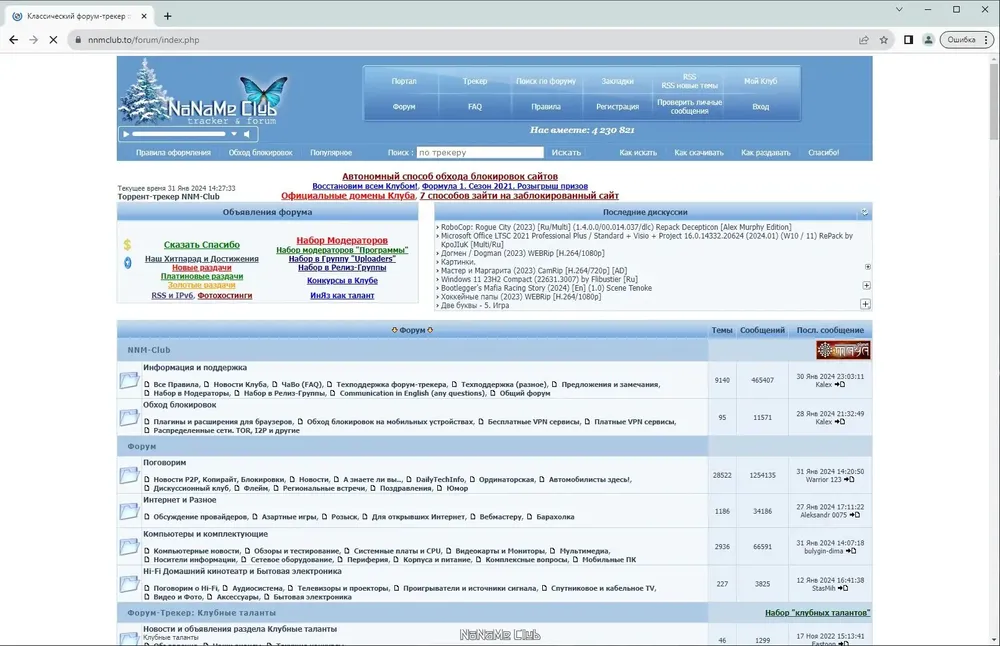This screenshot has height=646, width=1000.
Task: Open the tab search chevron in title bar
Action: click(x=899, y=10)
